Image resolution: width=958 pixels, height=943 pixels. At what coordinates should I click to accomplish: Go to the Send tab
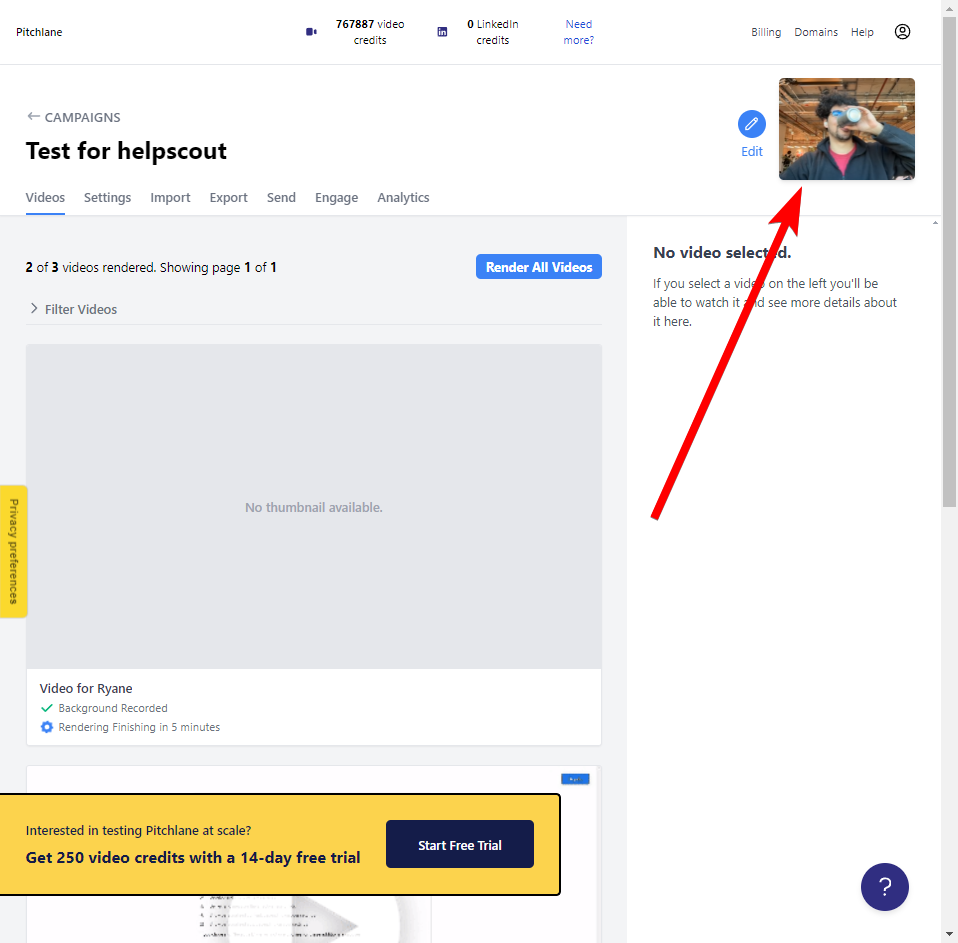click(281, 197)
